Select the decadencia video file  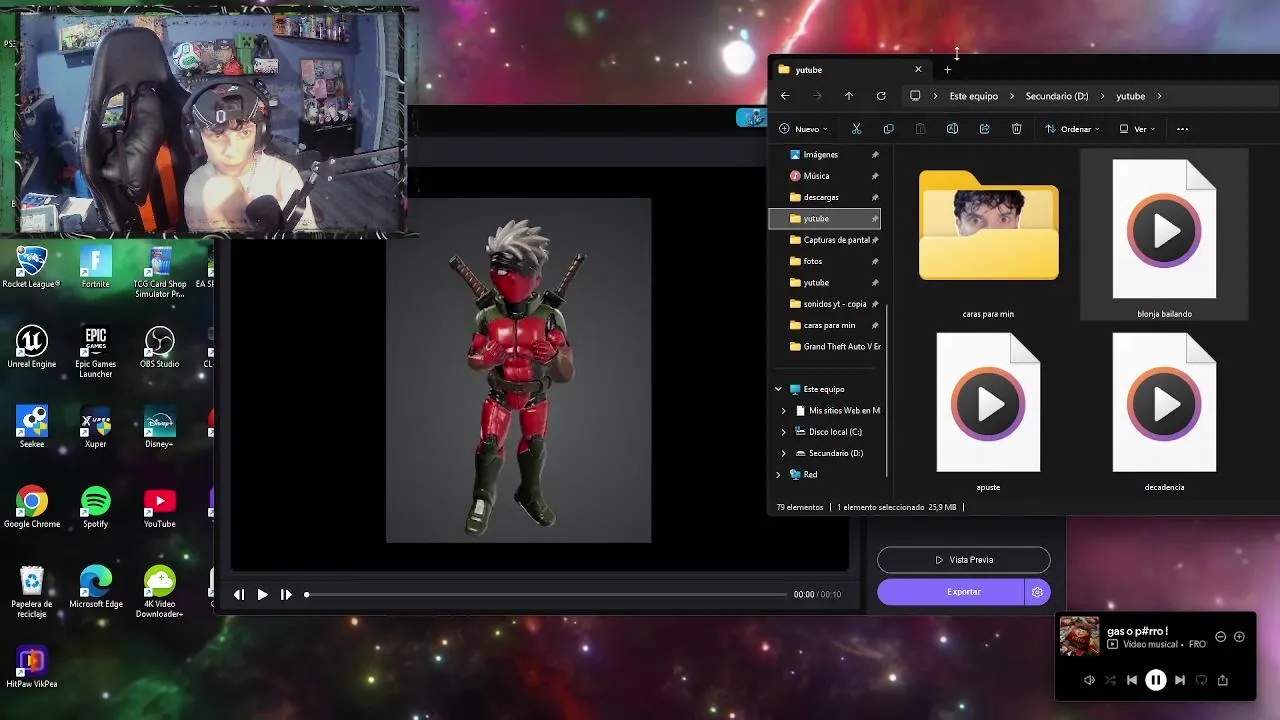click(x=1164, y=411)
